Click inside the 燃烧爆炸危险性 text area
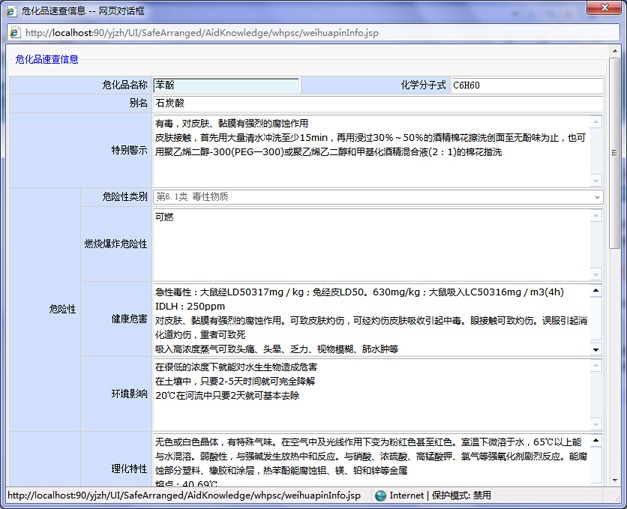Image resolution: width=627 pixels, height=509 pixels. point(370,243)
